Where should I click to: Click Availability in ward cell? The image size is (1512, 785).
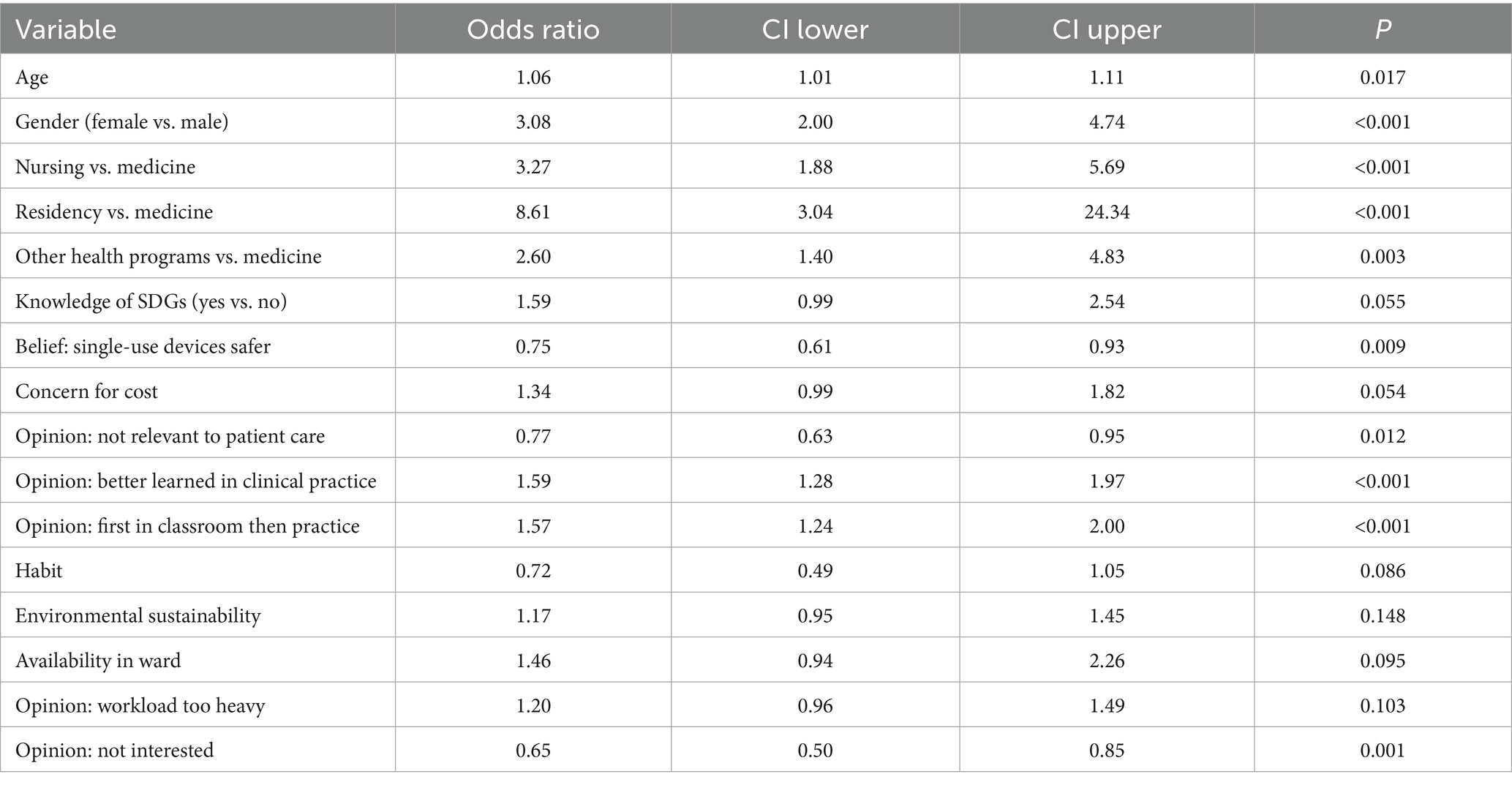[98, 661]
